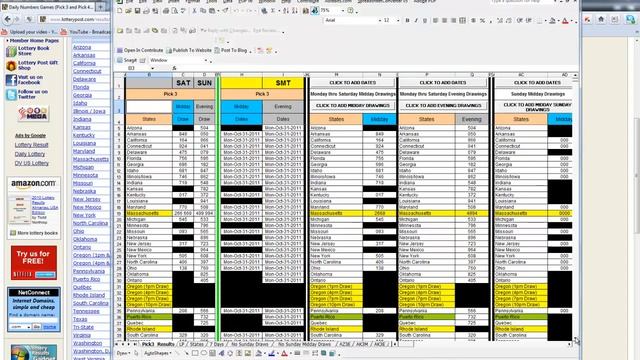Screen dimensions: 640x360
Task: Apply percent style formatting
Action: tap(482, 20)
